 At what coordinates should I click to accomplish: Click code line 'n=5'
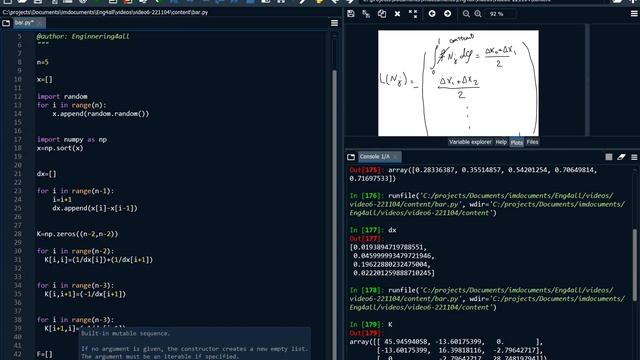[42, 62]
